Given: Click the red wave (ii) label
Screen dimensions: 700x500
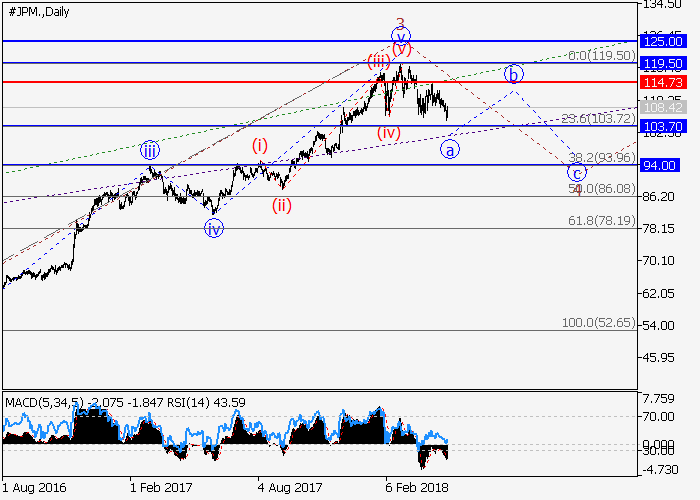Looking at the screenshot, I should pos(283,205).
